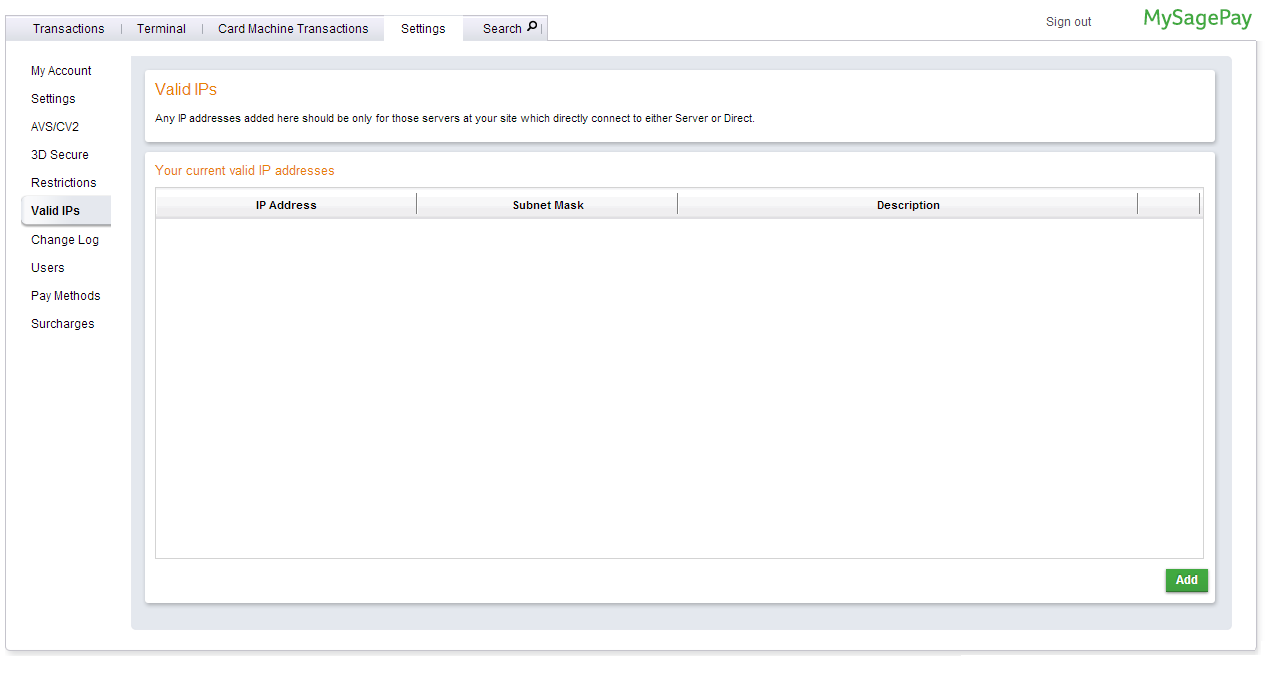View the Change Log page
This screenshot has width=1269, height=677.
(65, 240)
